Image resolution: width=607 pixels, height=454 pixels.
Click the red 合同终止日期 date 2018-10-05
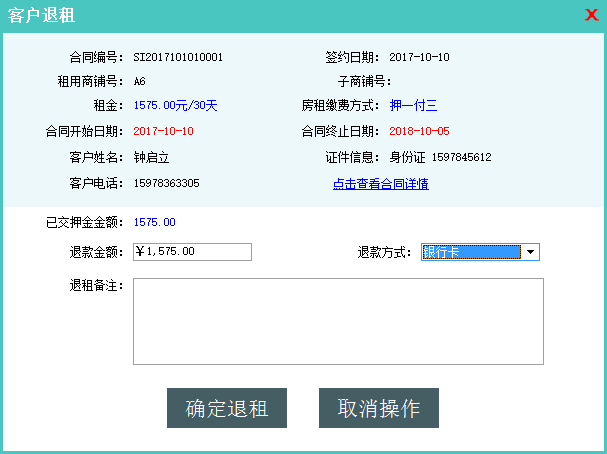[419, 131]
